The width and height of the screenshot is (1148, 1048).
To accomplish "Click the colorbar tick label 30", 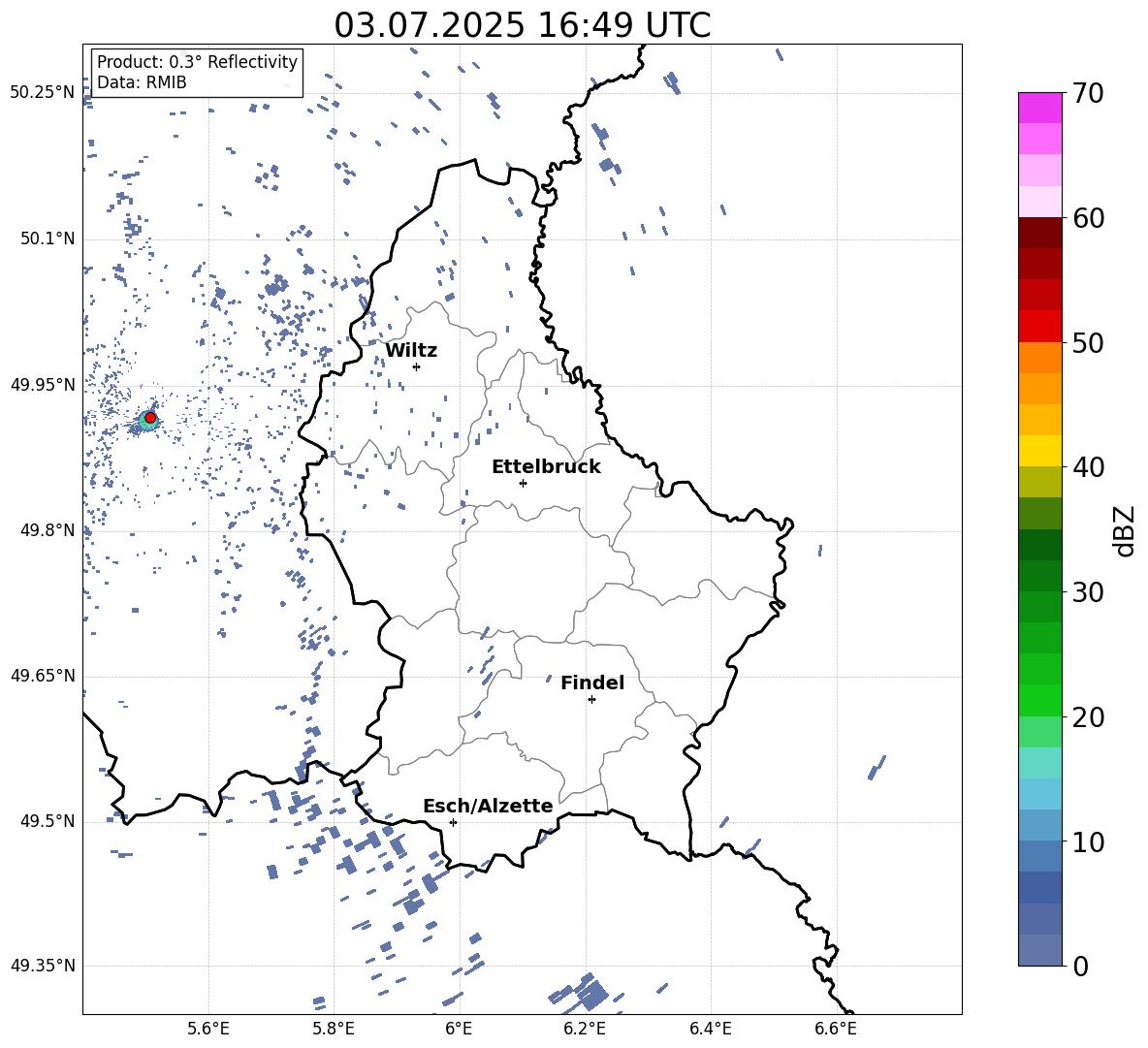I will 1088,592.
